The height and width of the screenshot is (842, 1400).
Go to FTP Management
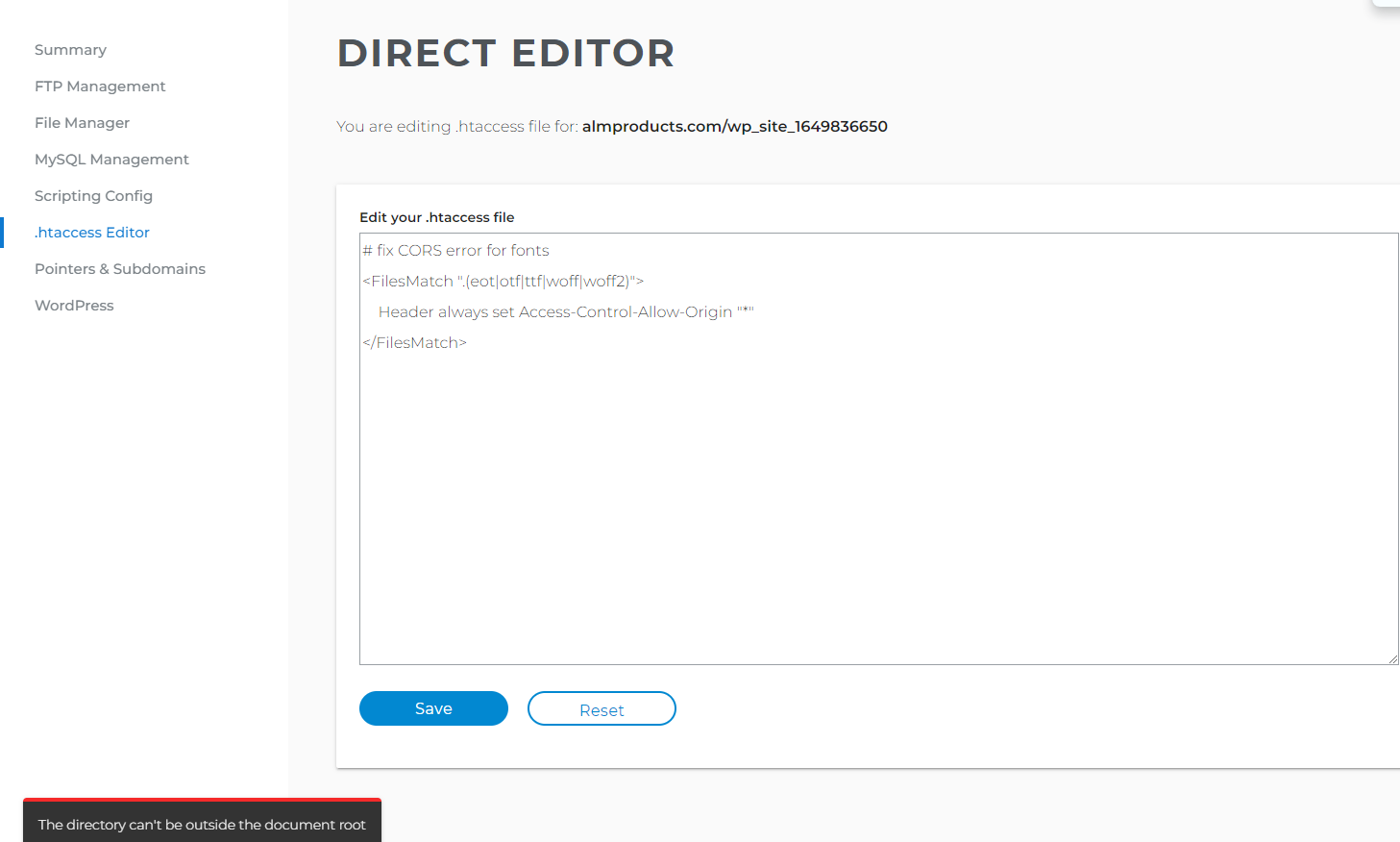[x=100, y=87]
